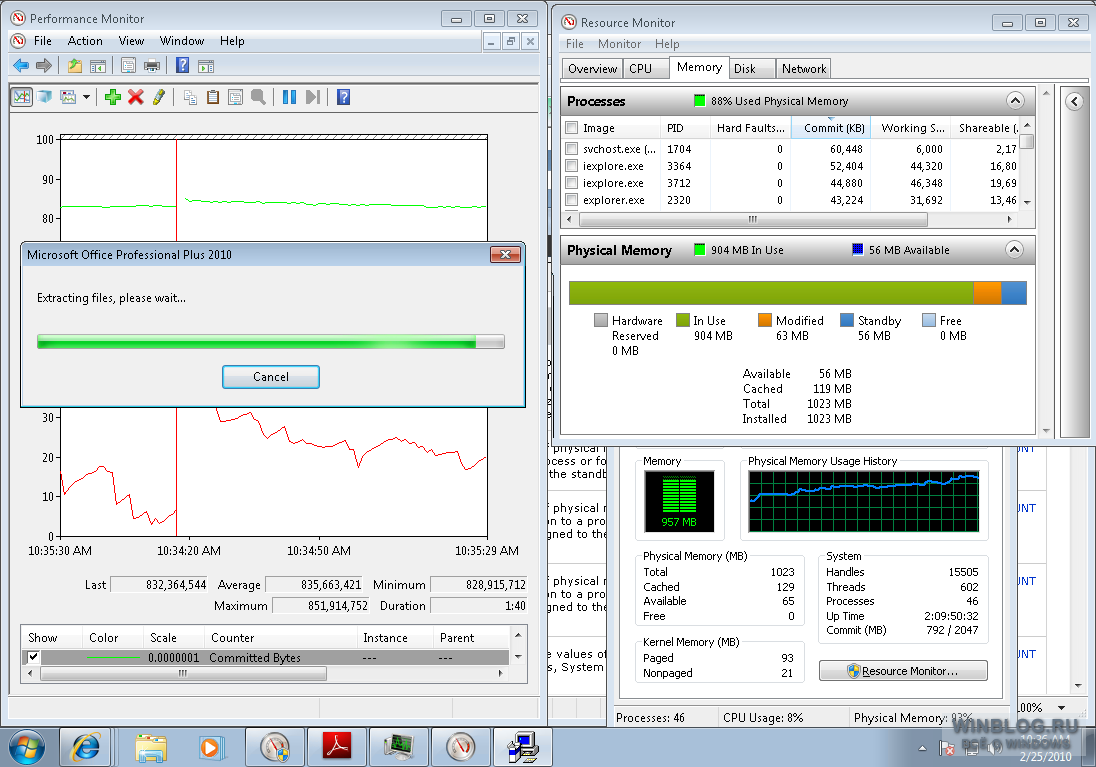Viewport: 1096px width, 767px height.
Task: Close the Microsoft Office extraction dialog
Action: (505, 255)
